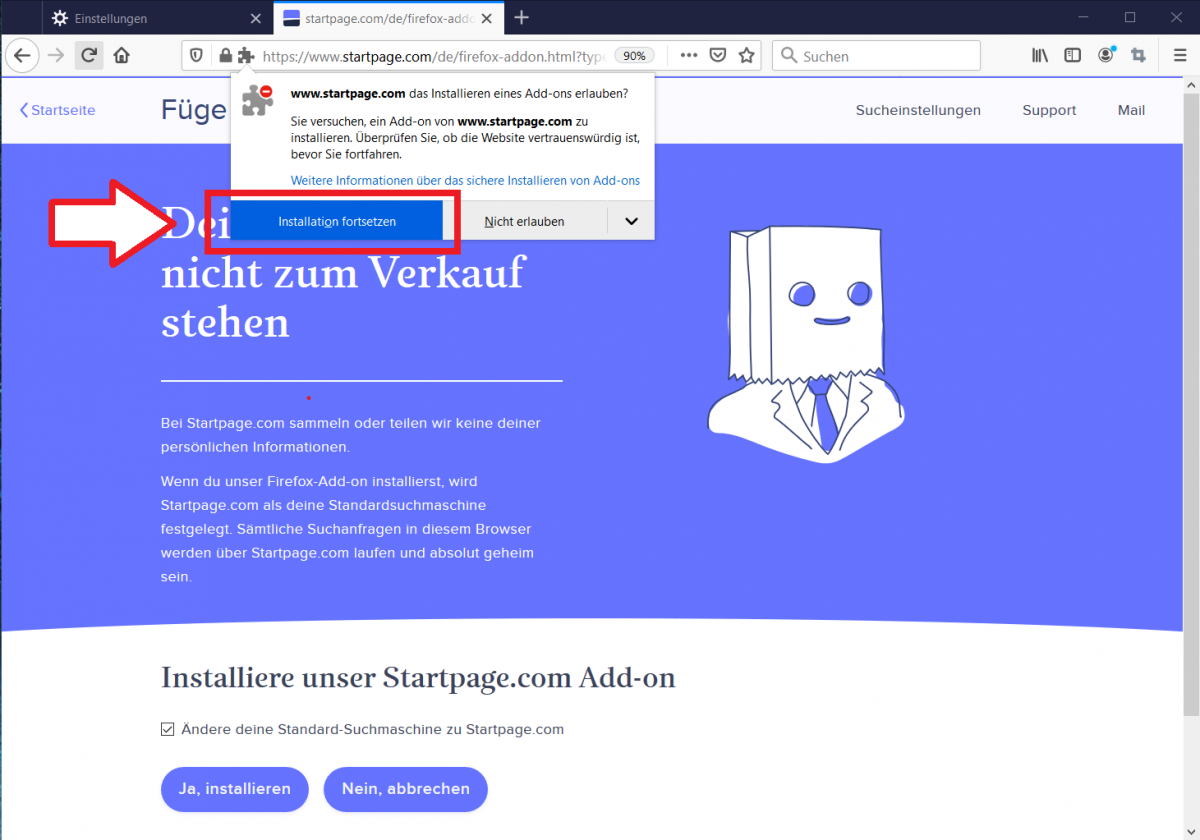Go back via Startseite link
1200x840 pixels.
[x=58, y=110]
